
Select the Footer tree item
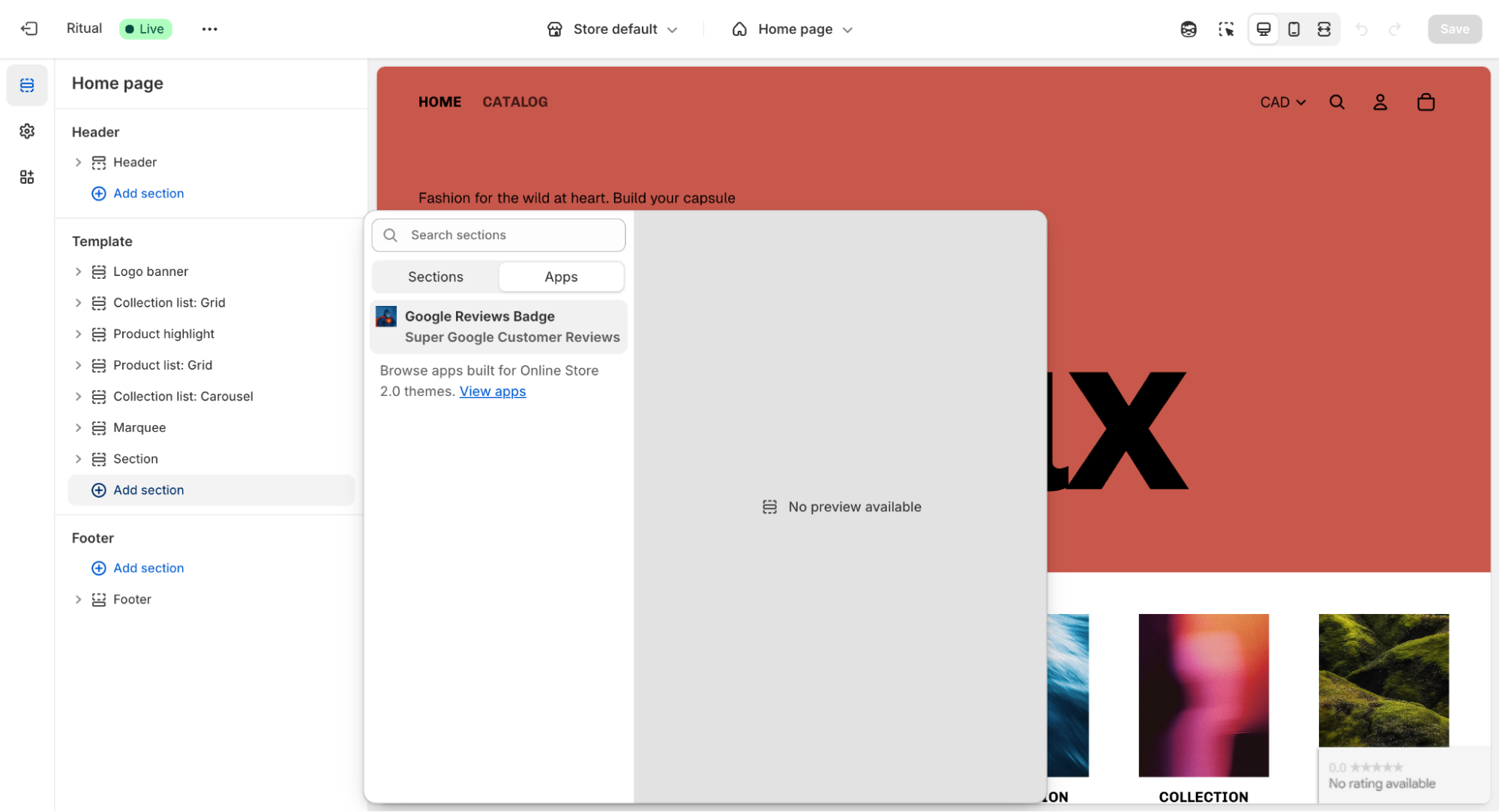tap(132, 599)
